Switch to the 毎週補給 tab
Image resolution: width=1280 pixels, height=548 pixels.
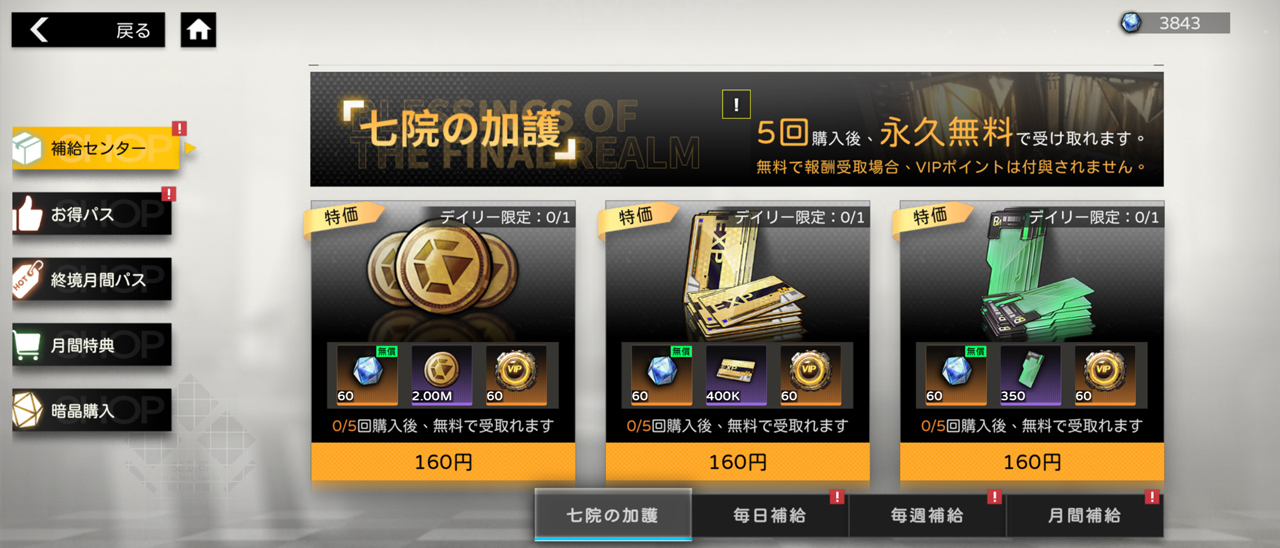tap(927, 516)
